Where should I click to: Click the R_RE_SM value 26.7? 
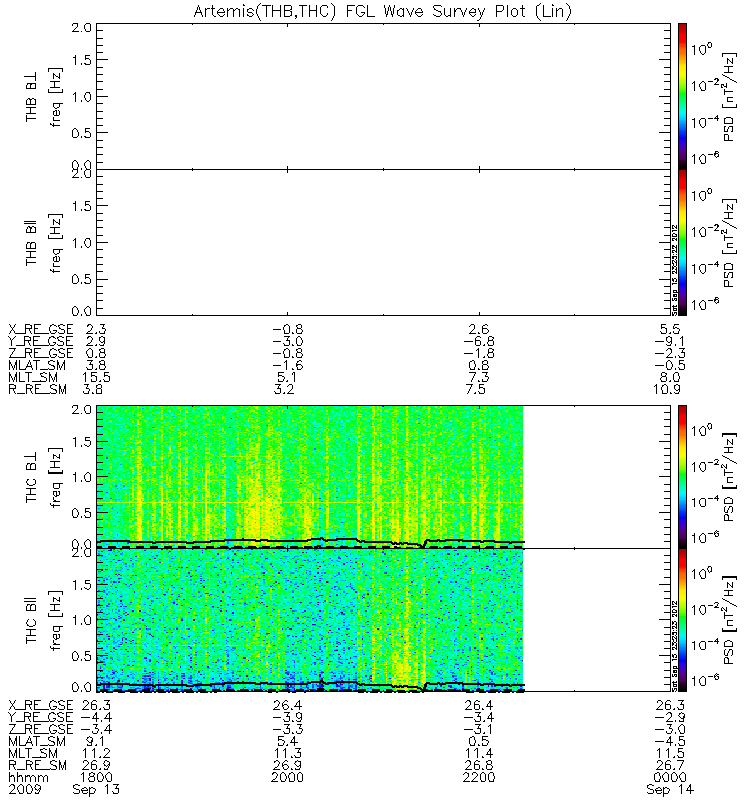(x=670, y=765)
